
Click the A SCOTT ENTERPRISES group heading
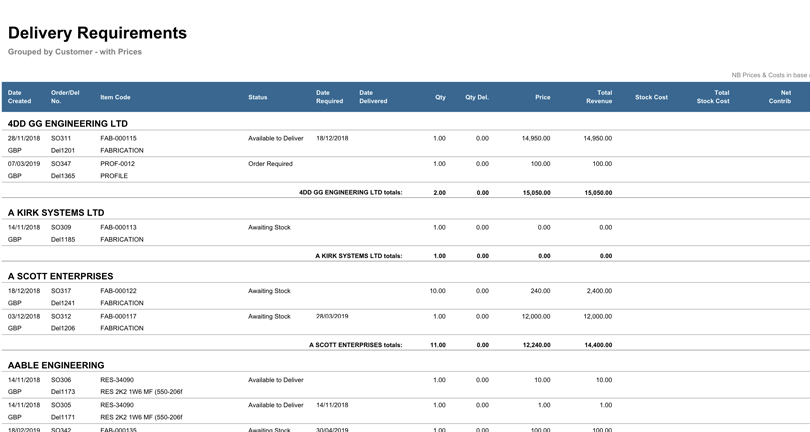[x=61, y=276]
